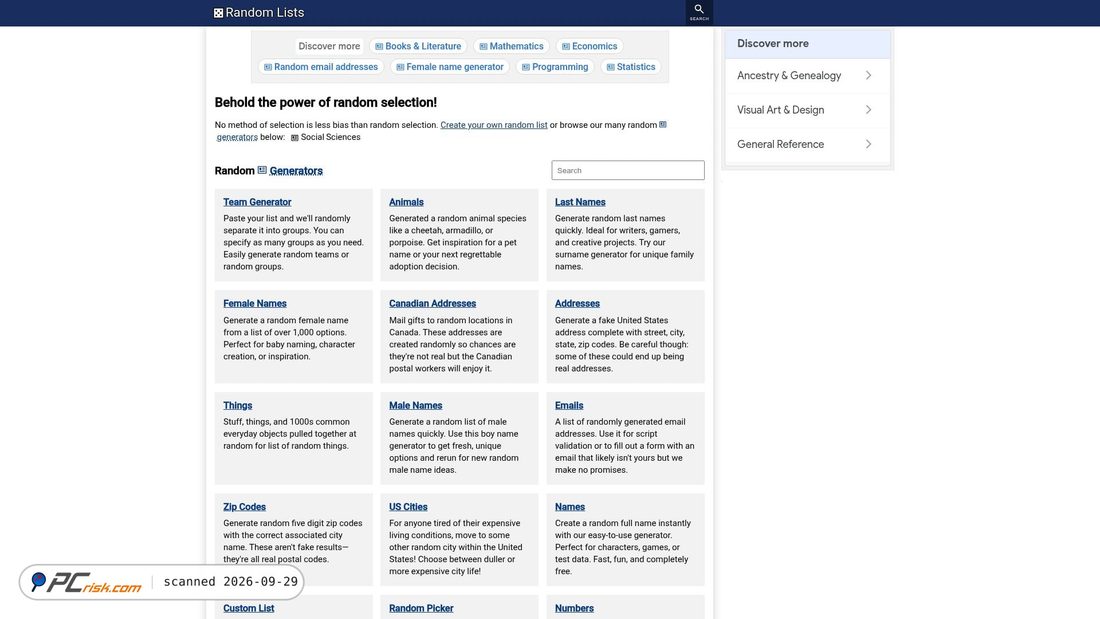Screen dimensions: 1100x619
Task: Open the Zip Codes generator link
Action: tap(244, 507)
